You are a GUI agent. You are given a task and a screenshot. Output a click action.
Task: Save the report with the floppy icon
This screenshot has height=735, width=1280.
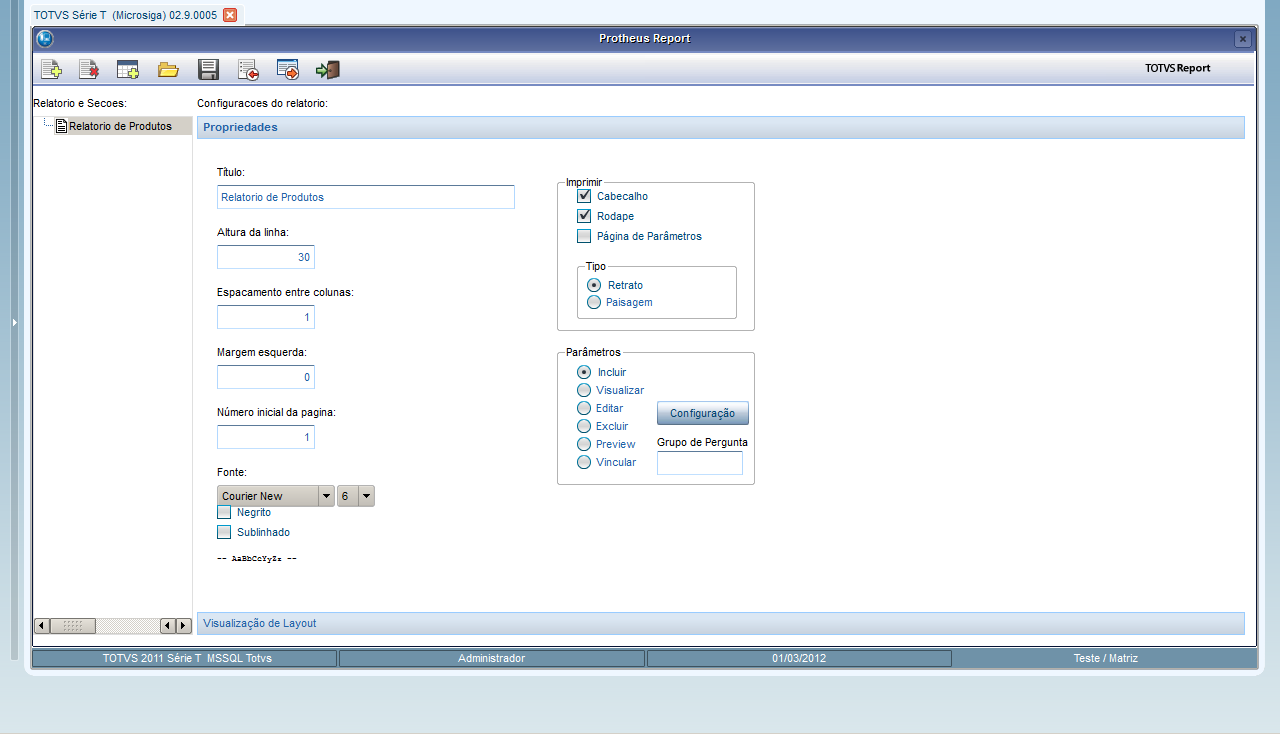(x=208, y=70)
